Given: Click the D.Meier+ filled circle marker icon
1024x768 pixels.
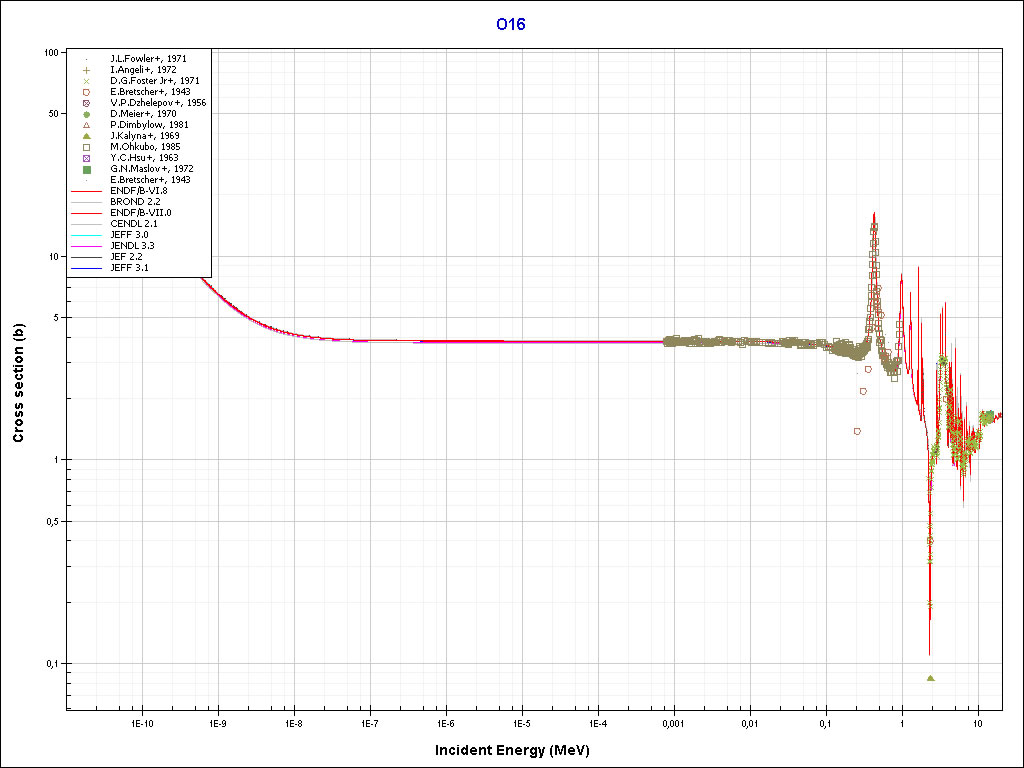Looking at the screenshot, I should pyautogui.click(x=87, y=114).
